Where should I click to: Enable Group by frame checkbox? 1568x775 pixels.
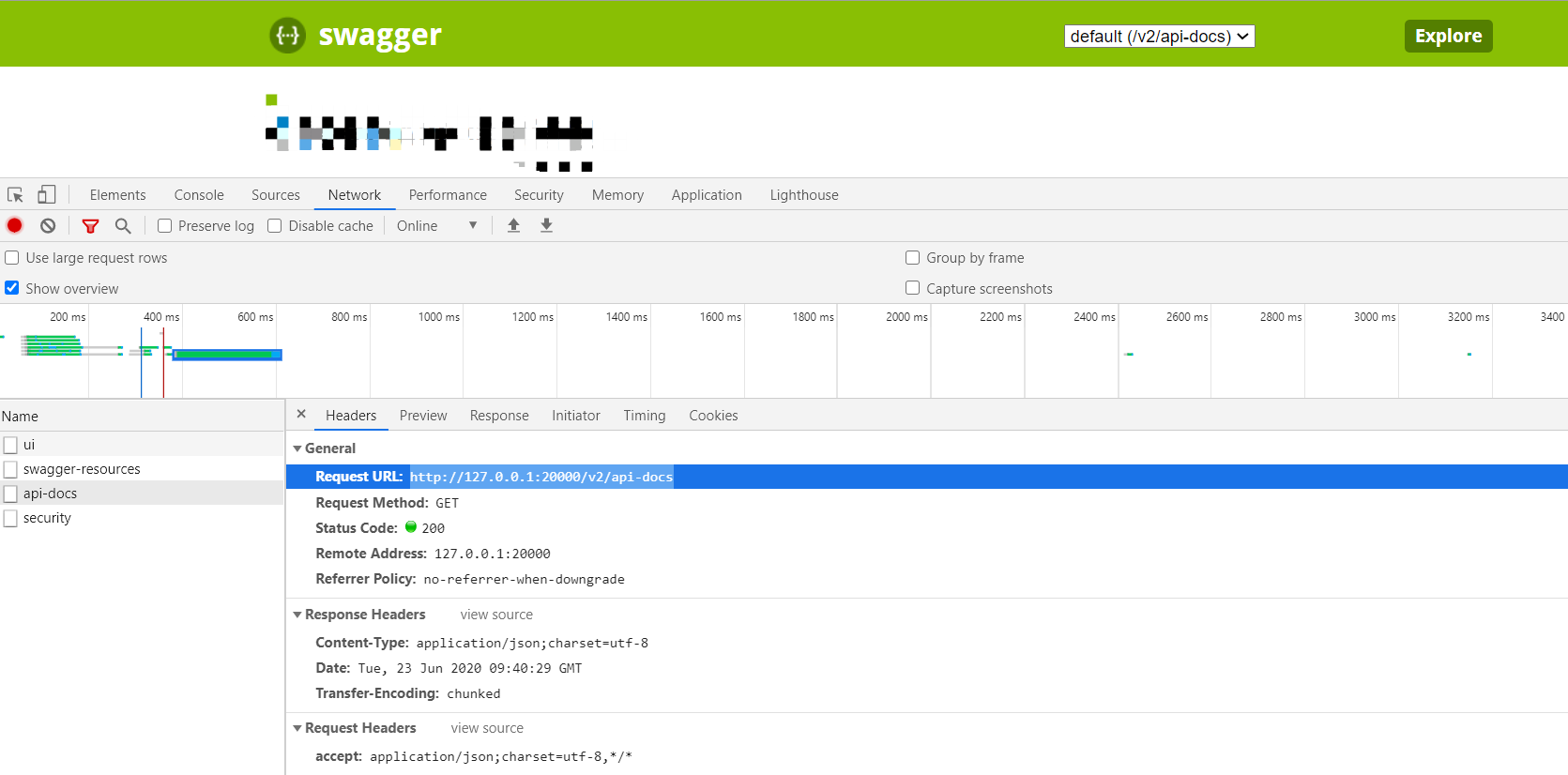(x=912, y=258)
